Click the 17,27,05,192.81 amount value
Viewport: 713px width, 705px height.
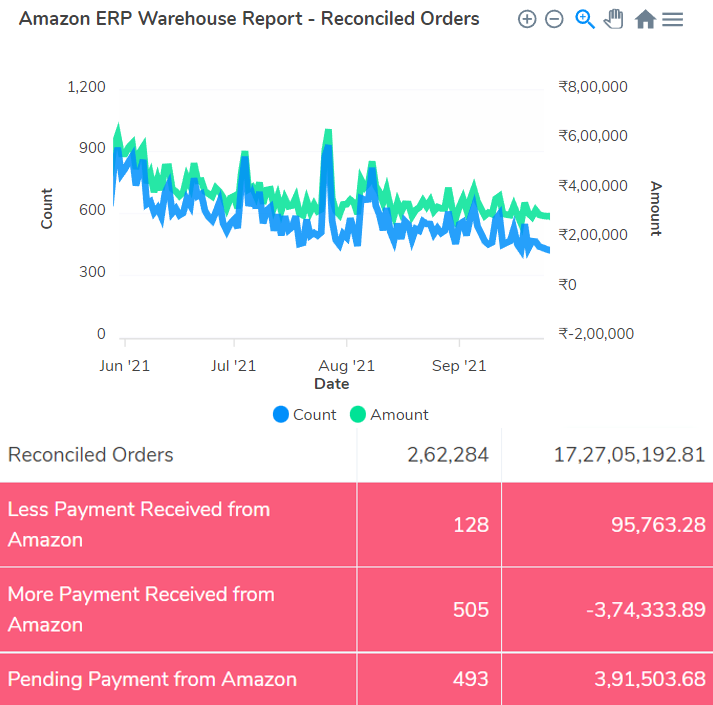(629, 455)
